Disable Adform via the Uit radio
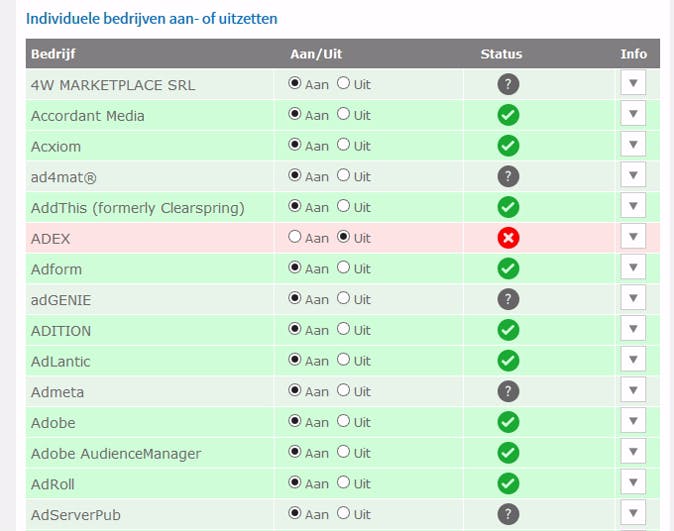 343,267
